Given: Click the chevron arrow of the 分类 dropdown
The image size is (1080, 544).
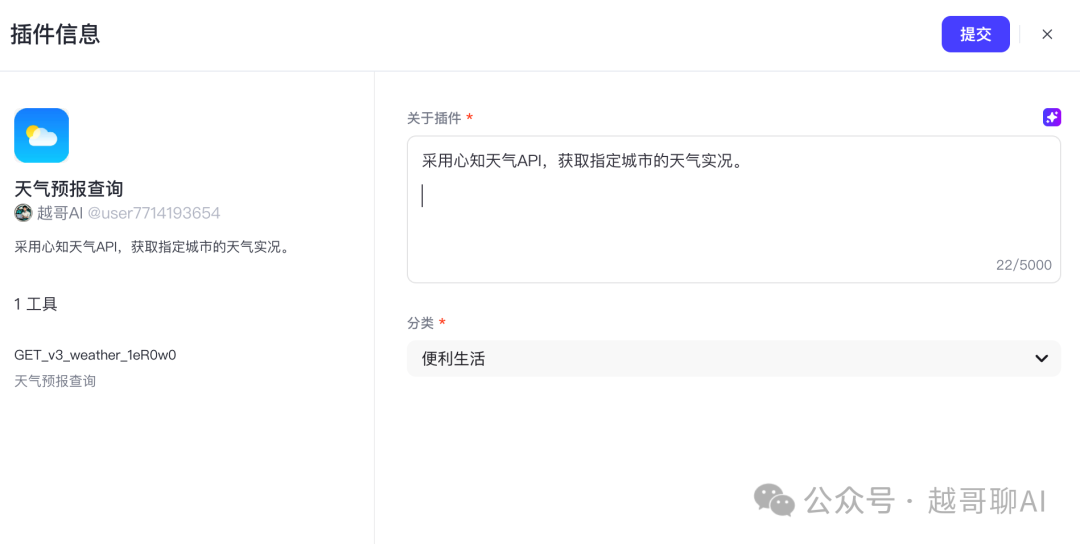Looking at the screenshot, I should click(1041, 358).
